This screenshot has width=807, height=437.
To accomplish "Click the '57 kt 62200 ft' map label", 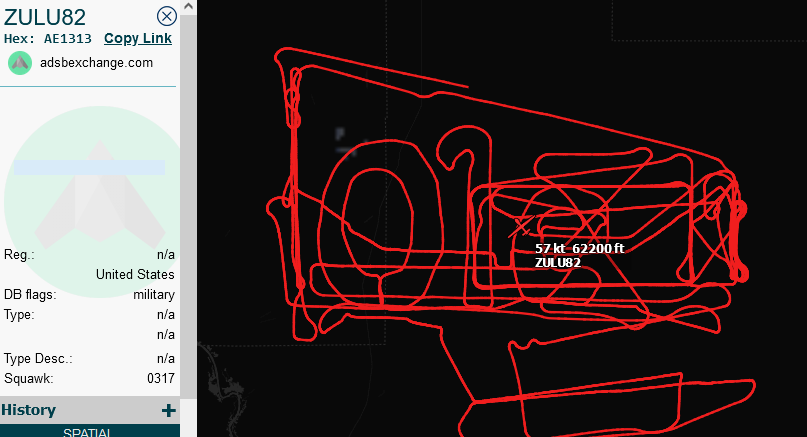I will click(x=580, y=249).
